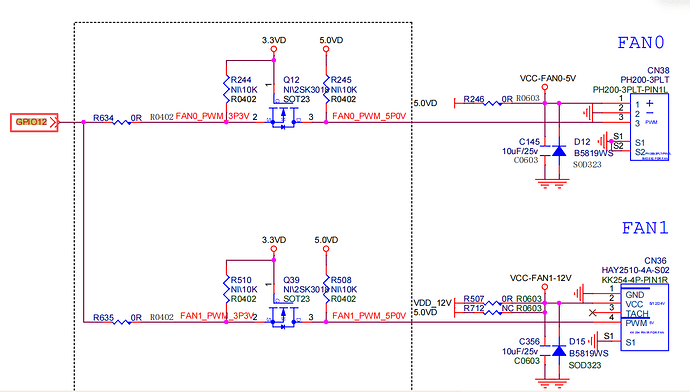Click the FAN1 title text

pyautogui.click(x=645, y=228)
